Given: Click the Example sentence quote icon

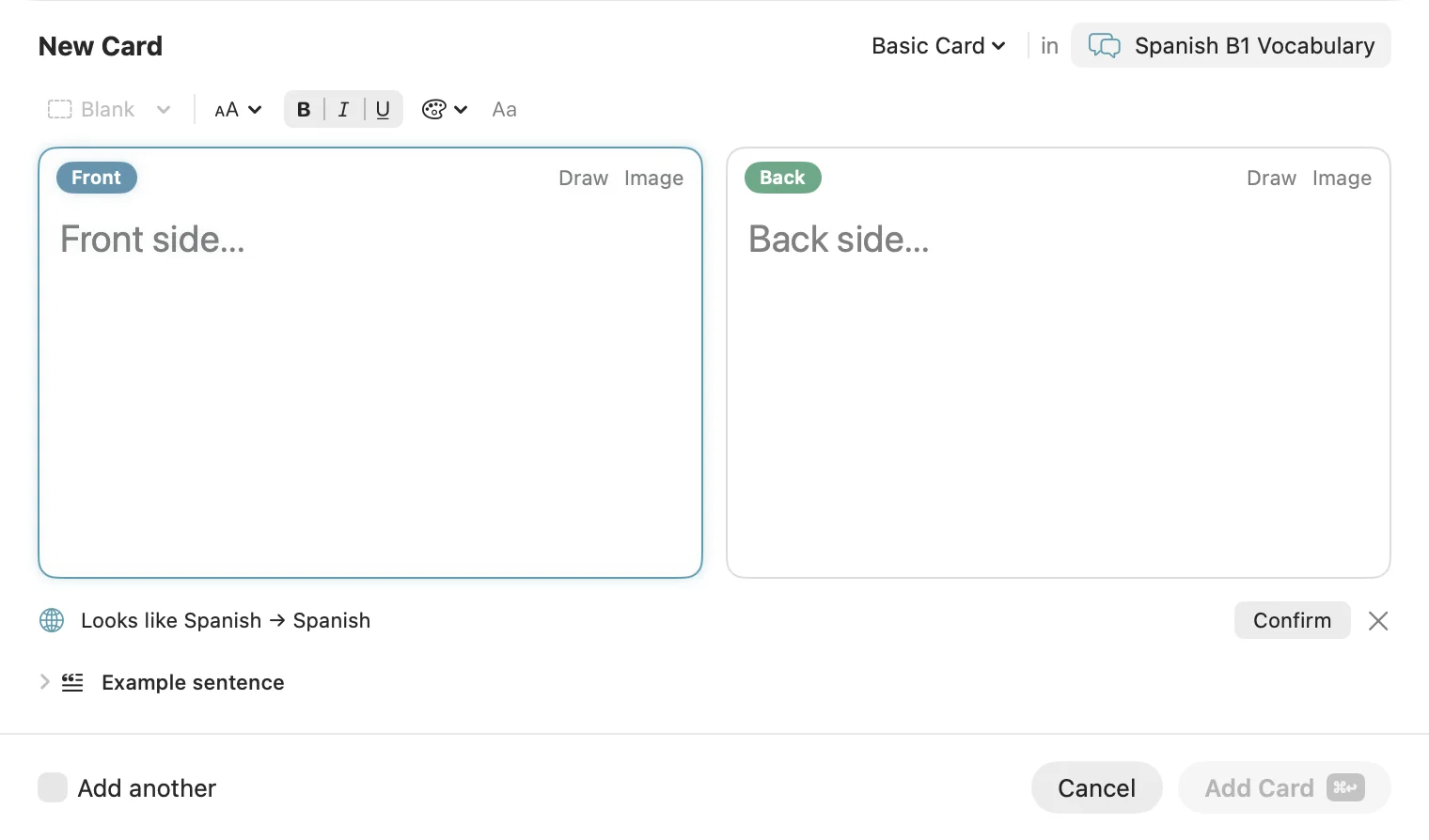Looking at the screenshot, I should tap(72, 682).
